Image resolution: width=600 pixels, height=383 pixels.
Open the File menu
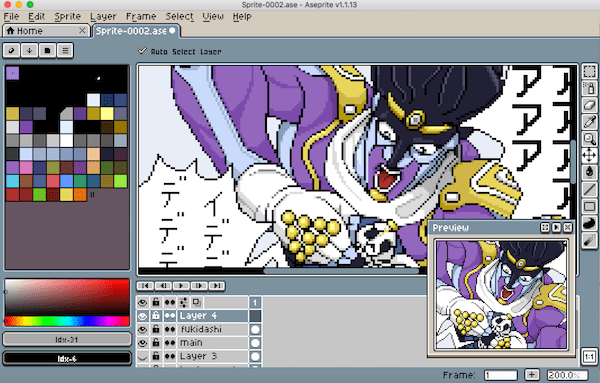pyautogui.click(x=11, y=16)
